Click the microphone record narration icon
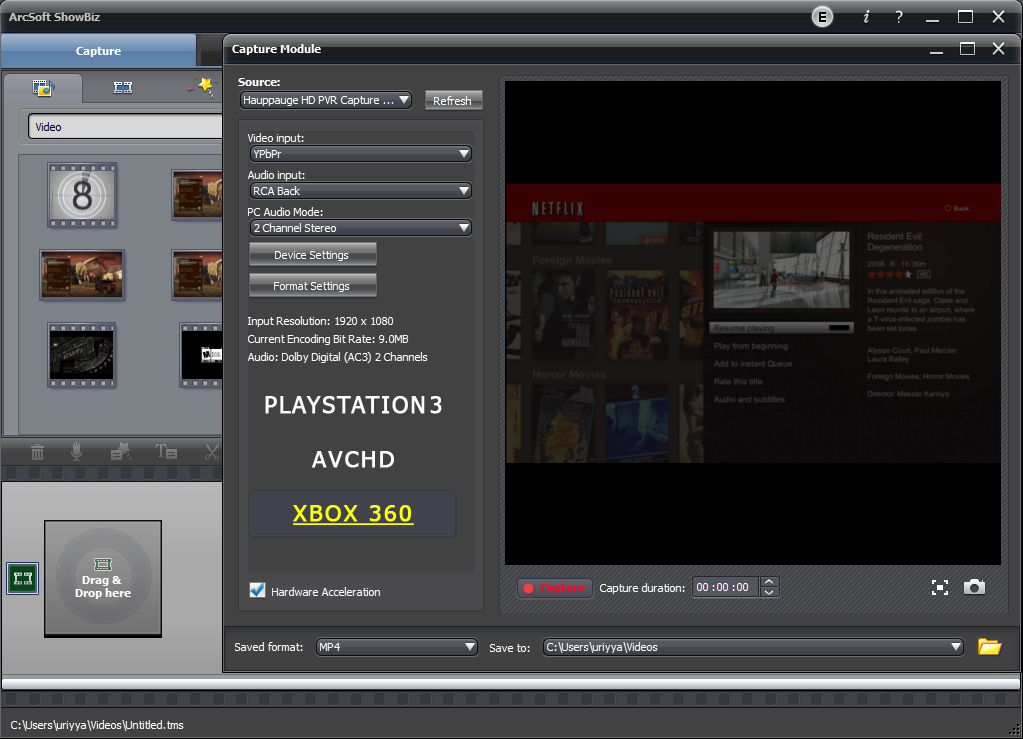This screenshot has height=739, width=1023. pyautogui.click(x=76, y=451)
